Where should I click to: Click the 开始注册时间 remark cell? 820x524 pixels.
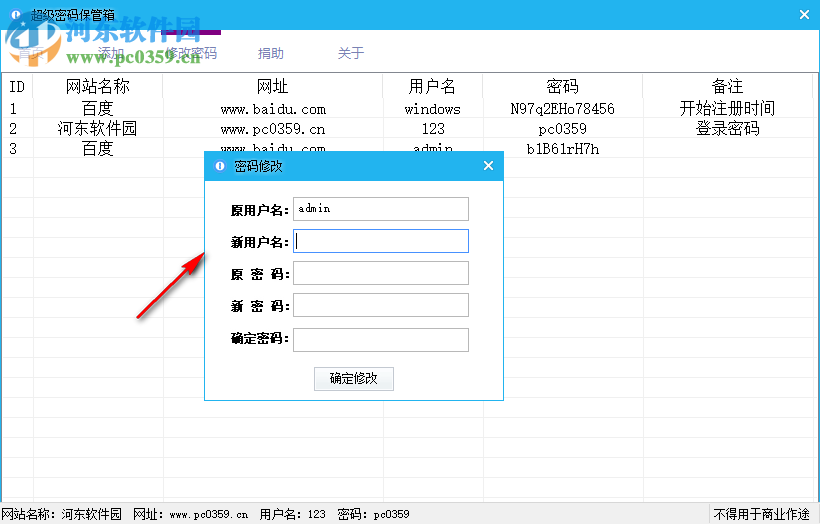tap(727, 108)
